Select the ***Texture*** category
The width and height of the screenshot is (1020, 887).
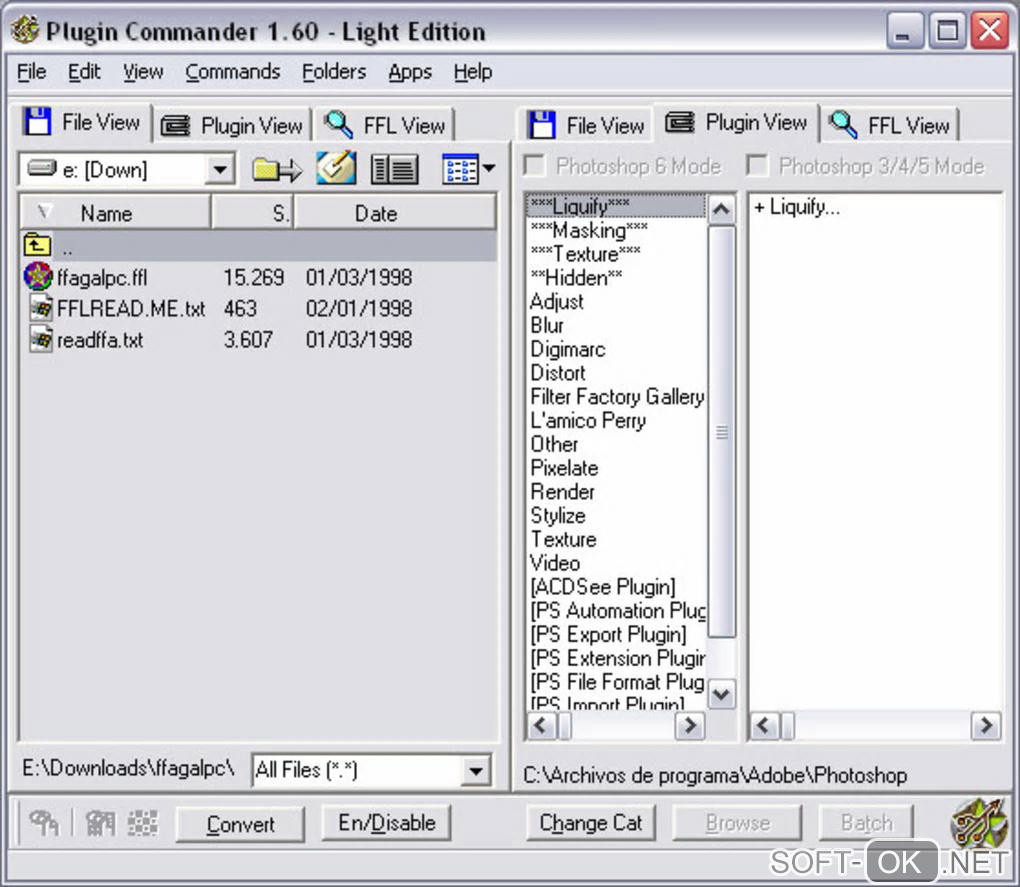(x=615, y=254)
